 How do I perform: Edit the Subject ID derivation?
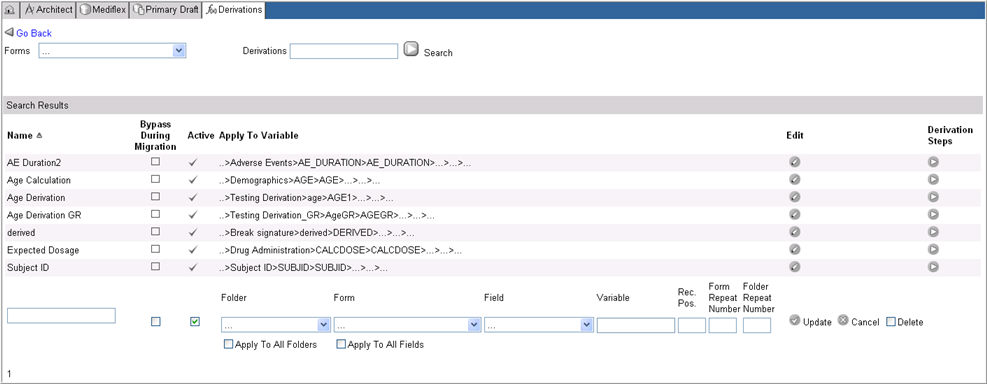pyautogui.click(x=794, y=267)
